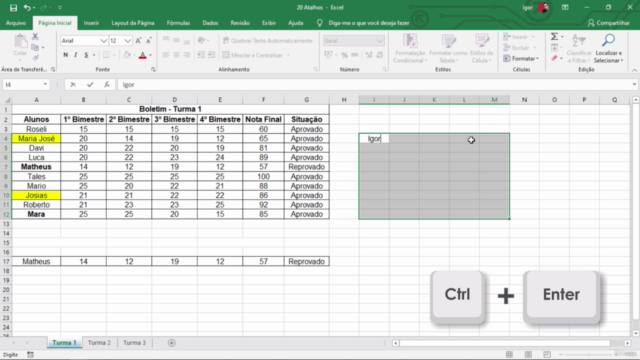This screenshot has width=640, height=360.
Task: Open the Arial font name dropdown
Action: click(103, 41)
